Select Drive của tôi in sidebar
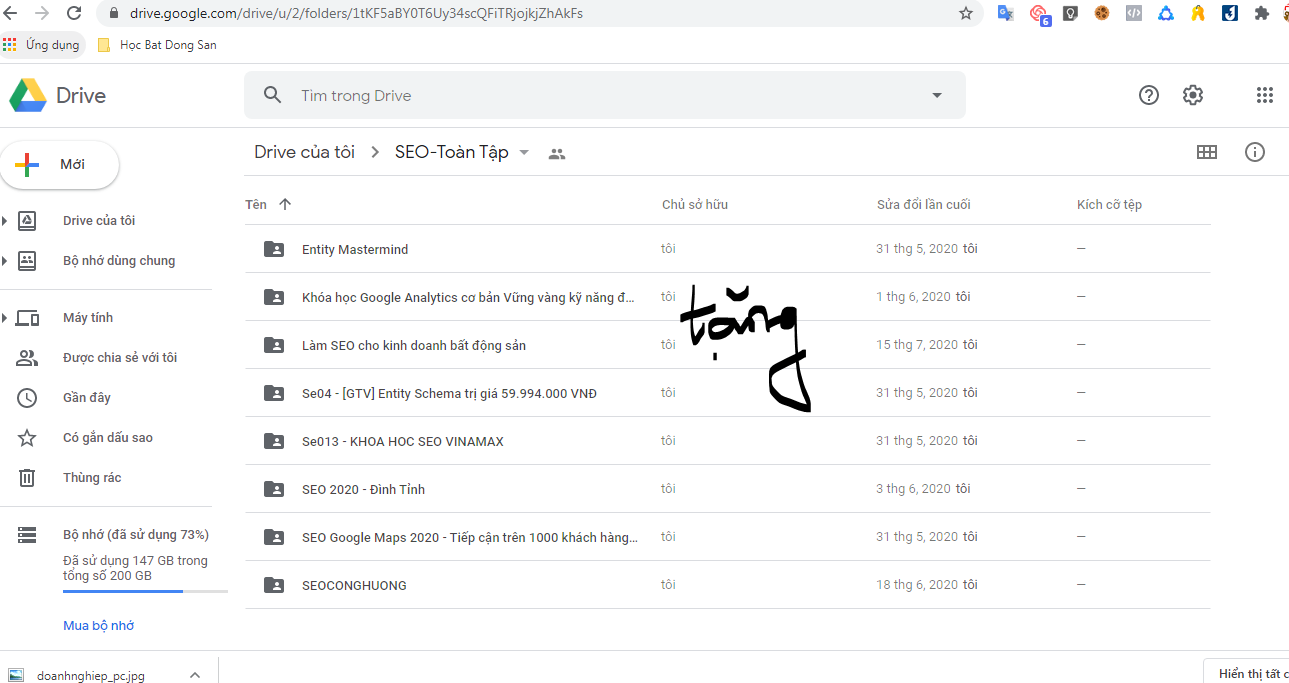The image size is (1289, 683). point(99,221)
